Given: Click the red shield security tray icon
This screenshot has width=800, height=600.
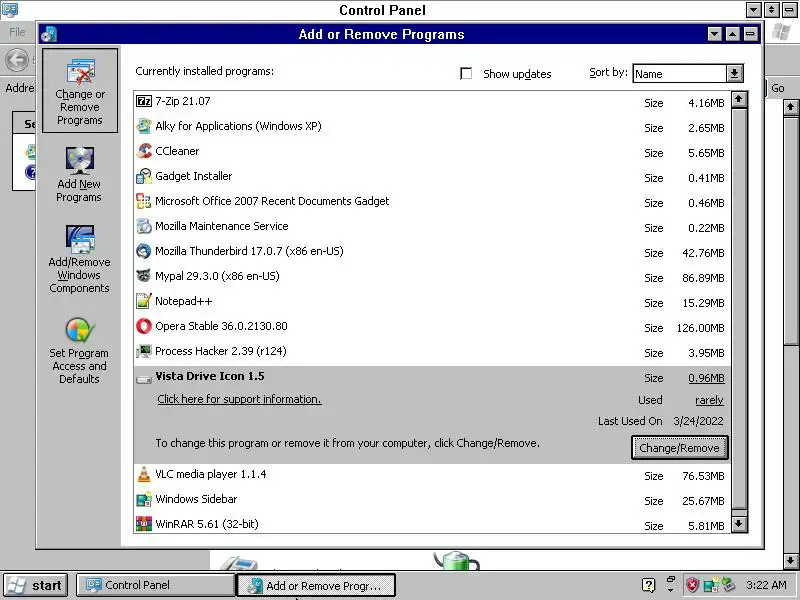Looking at the screenshot, I should tap(692, 585).
